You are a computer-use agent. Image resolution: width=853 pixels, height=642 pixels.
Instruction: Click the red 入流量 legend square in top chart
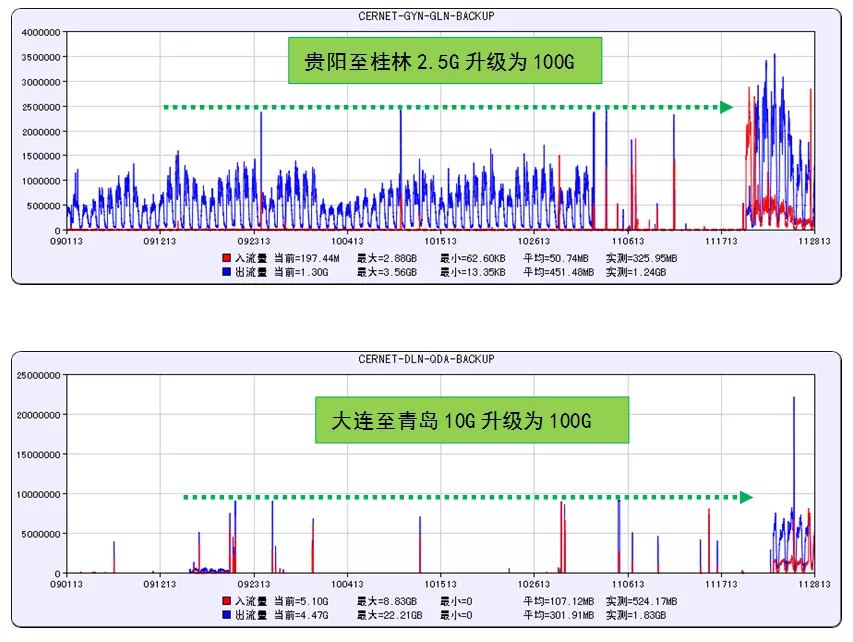click(x=226, y=257)
